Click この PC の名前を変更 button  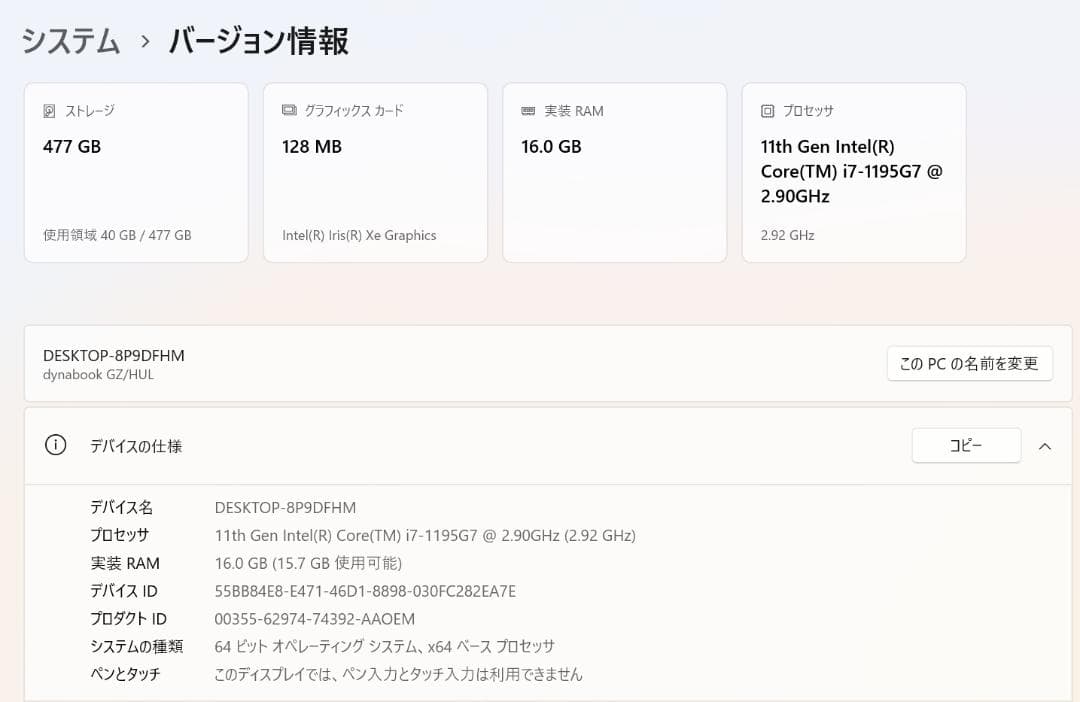pyautogui.click(x=969, y=363)
